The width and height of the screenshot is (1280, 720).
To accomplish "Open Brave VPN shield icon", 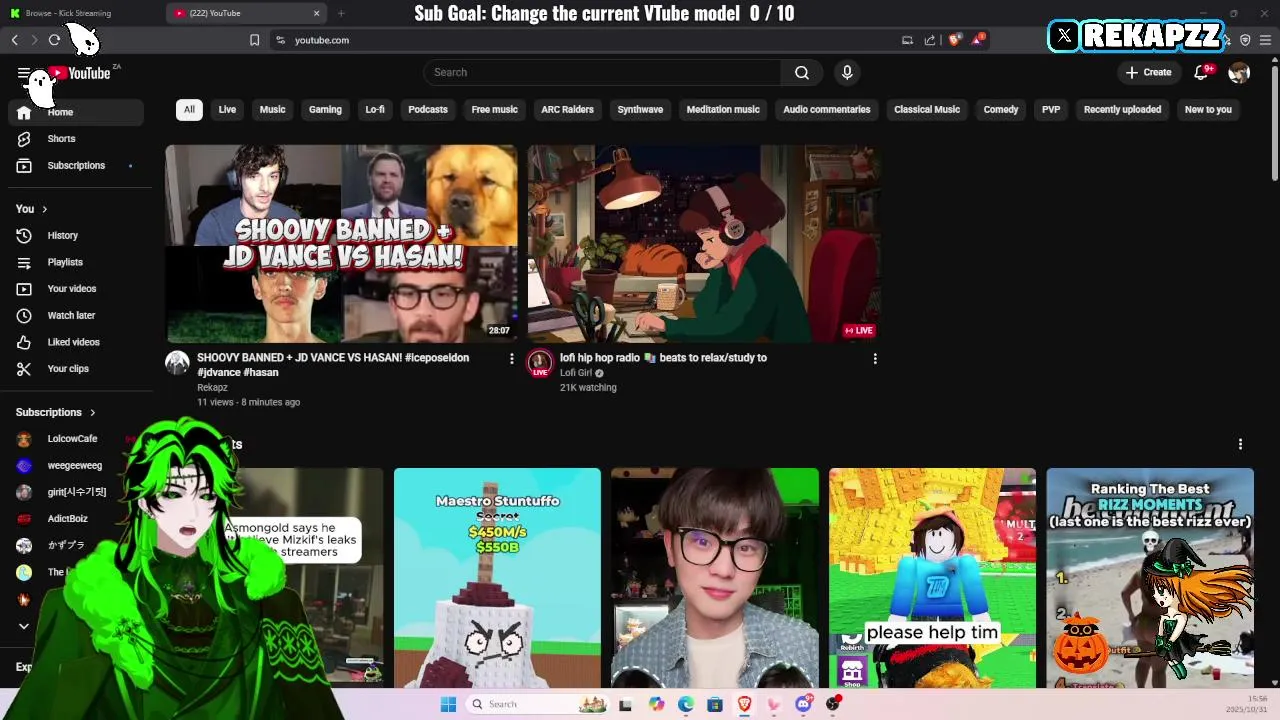I will tap(1245, 40).
